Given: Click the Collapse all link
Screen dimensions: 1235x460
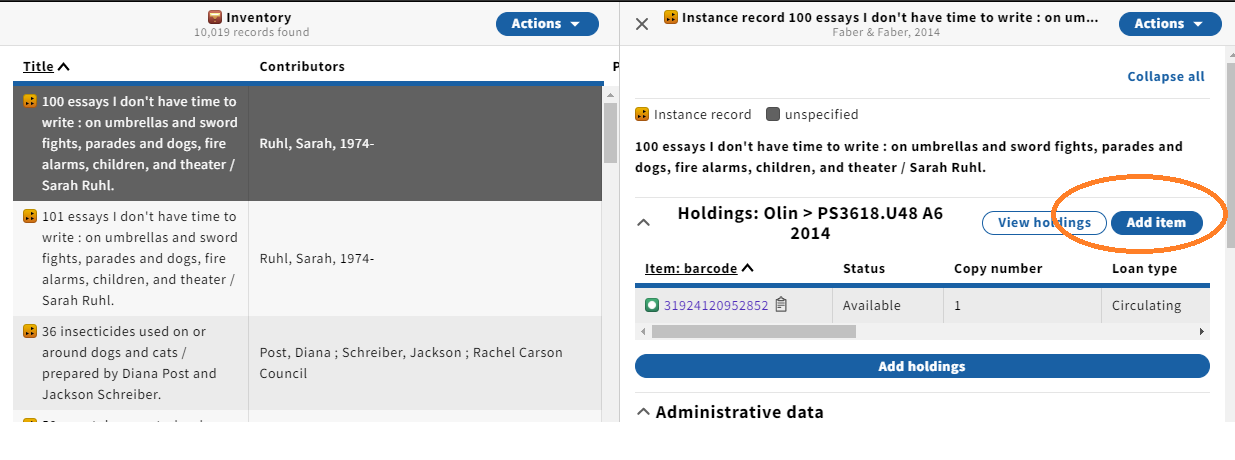Looking at the screenshot, I should 1166,76.
